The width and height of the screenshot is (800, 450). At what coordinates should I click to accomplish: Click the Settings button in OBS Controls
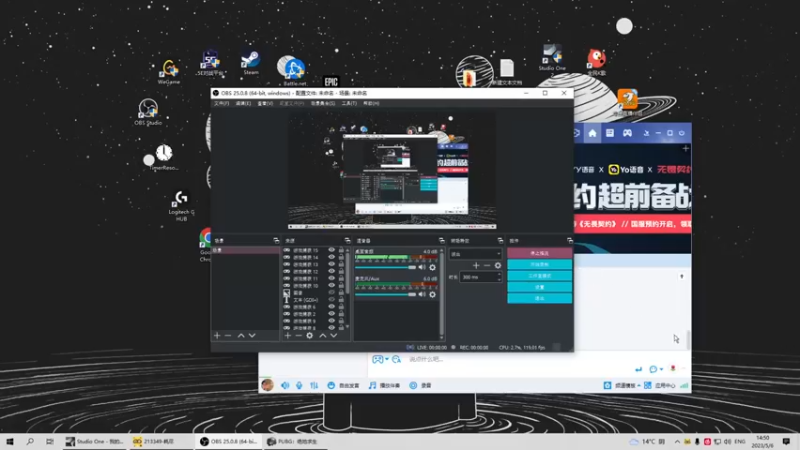point(539,287)
